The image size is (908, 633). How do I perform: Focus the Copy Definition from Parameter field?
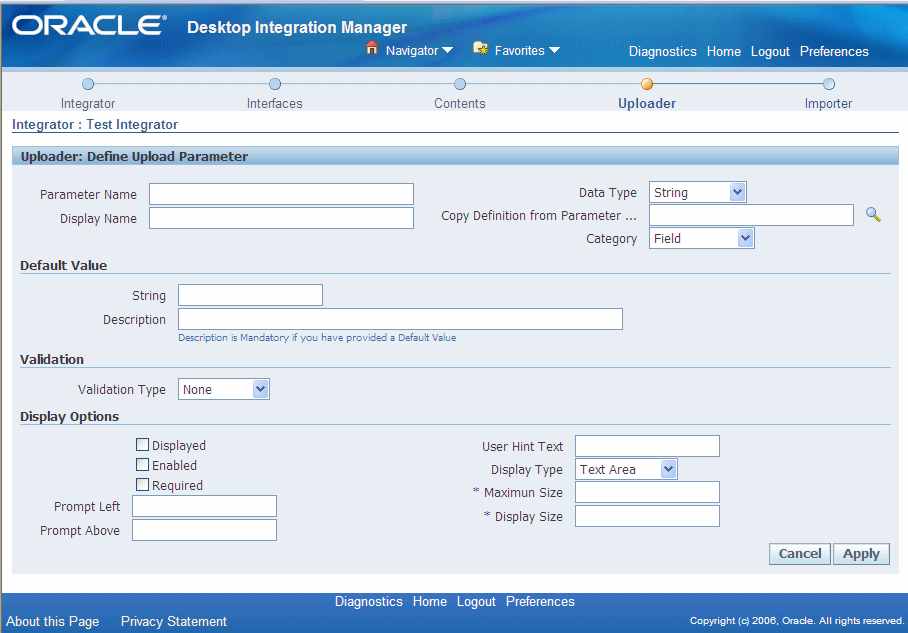click(x=751, y=215)
